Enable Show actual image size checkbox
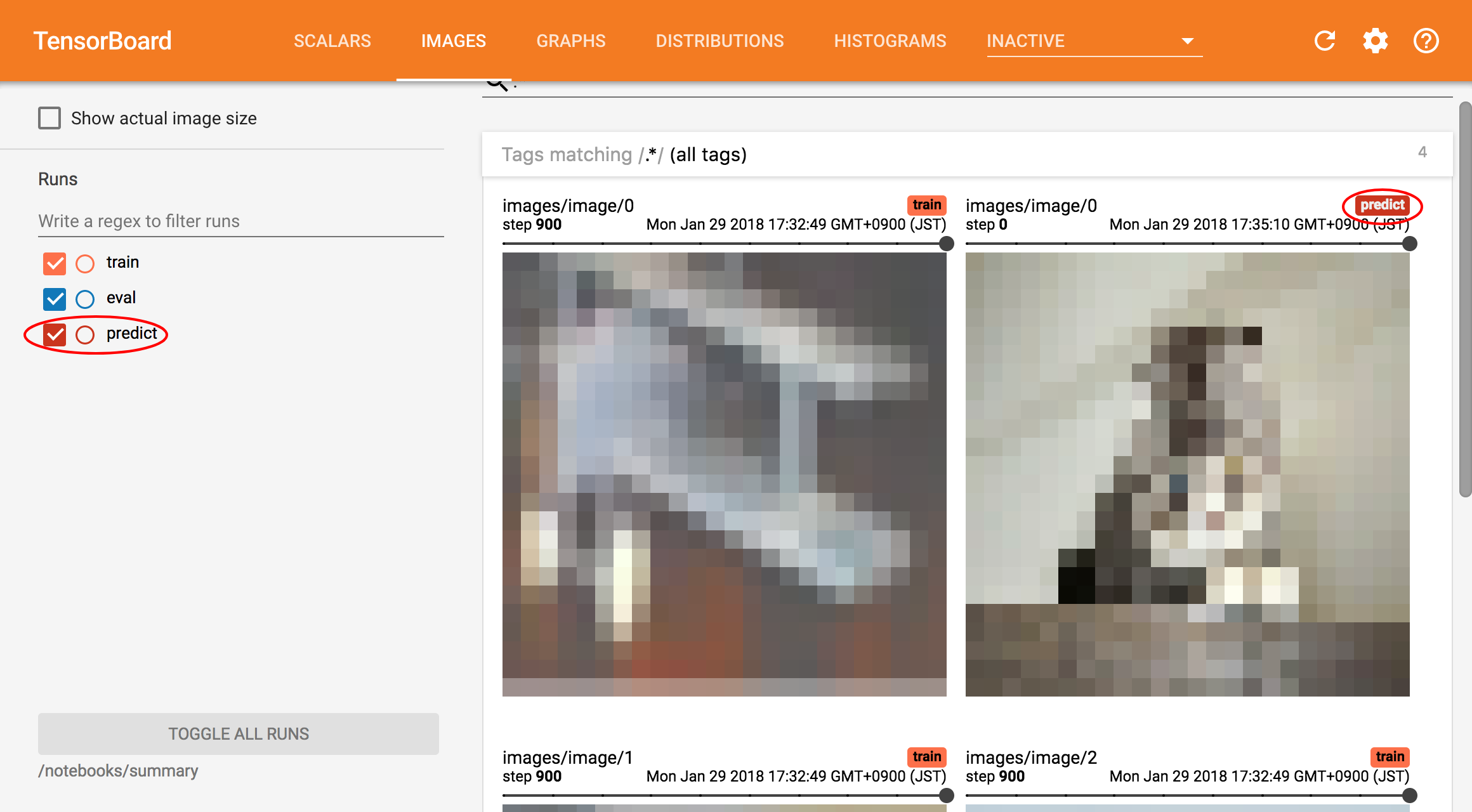This screenshot has height=812, width=1472. coord(49,118)
